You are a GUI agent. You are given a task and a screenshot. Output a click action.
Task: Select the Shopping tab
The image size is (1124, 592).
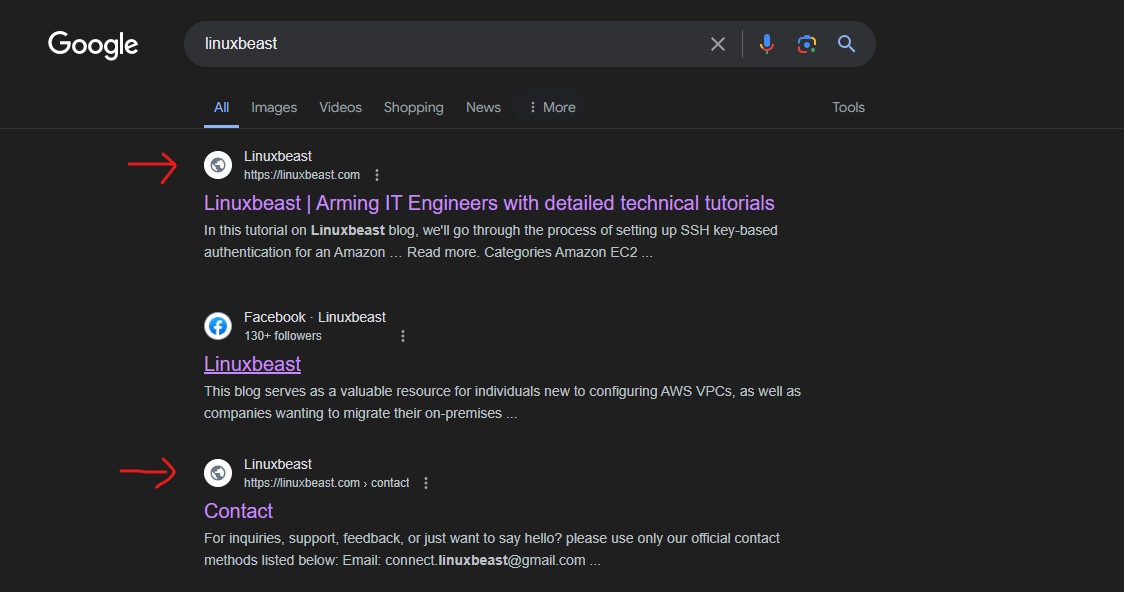tap(413, 107)
